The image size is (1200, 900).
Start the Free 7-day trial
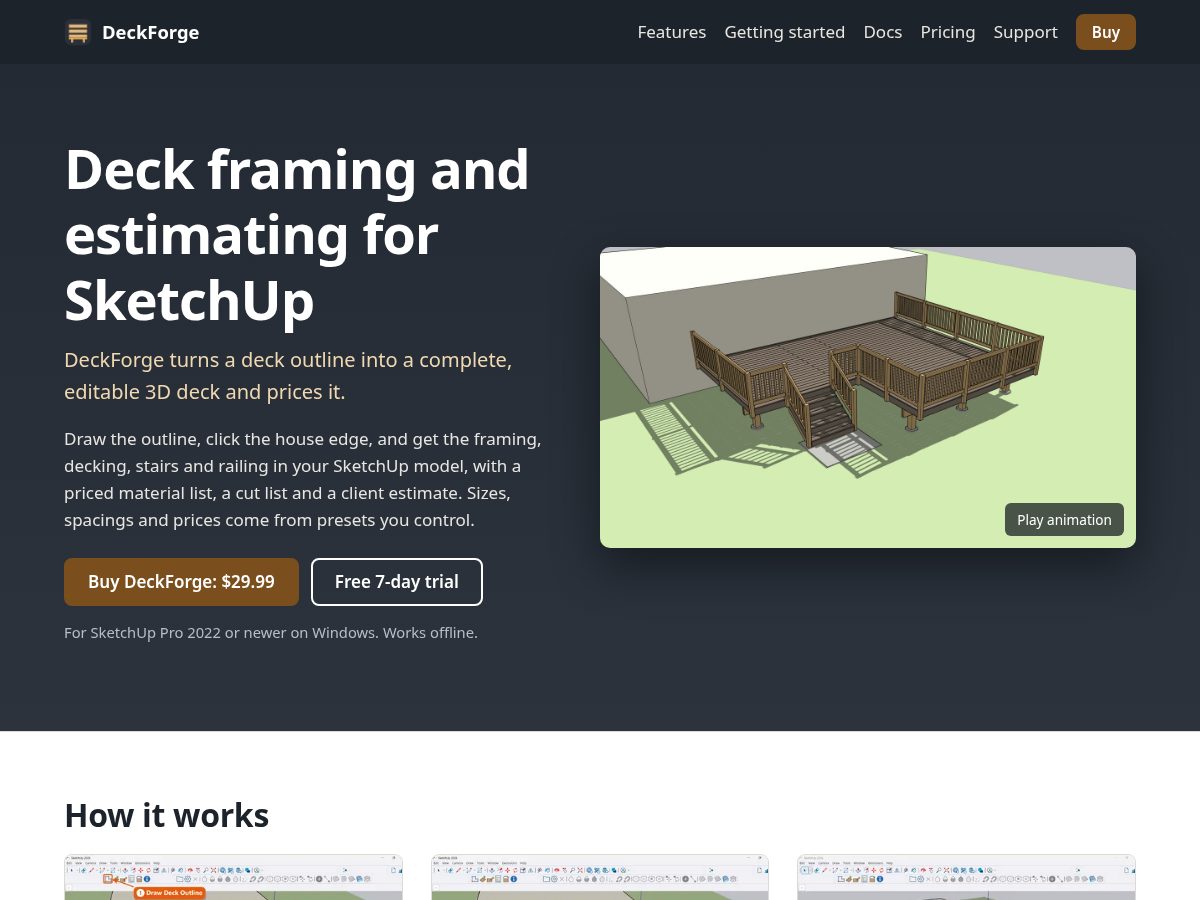397,582
